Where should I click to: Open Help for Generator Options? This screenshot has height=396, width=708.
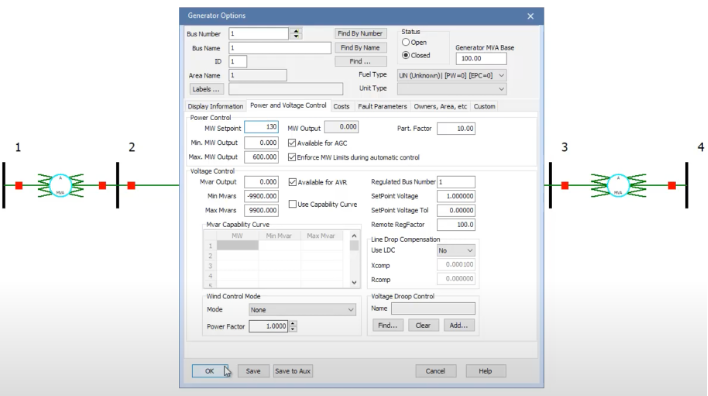tap(485, 371)
